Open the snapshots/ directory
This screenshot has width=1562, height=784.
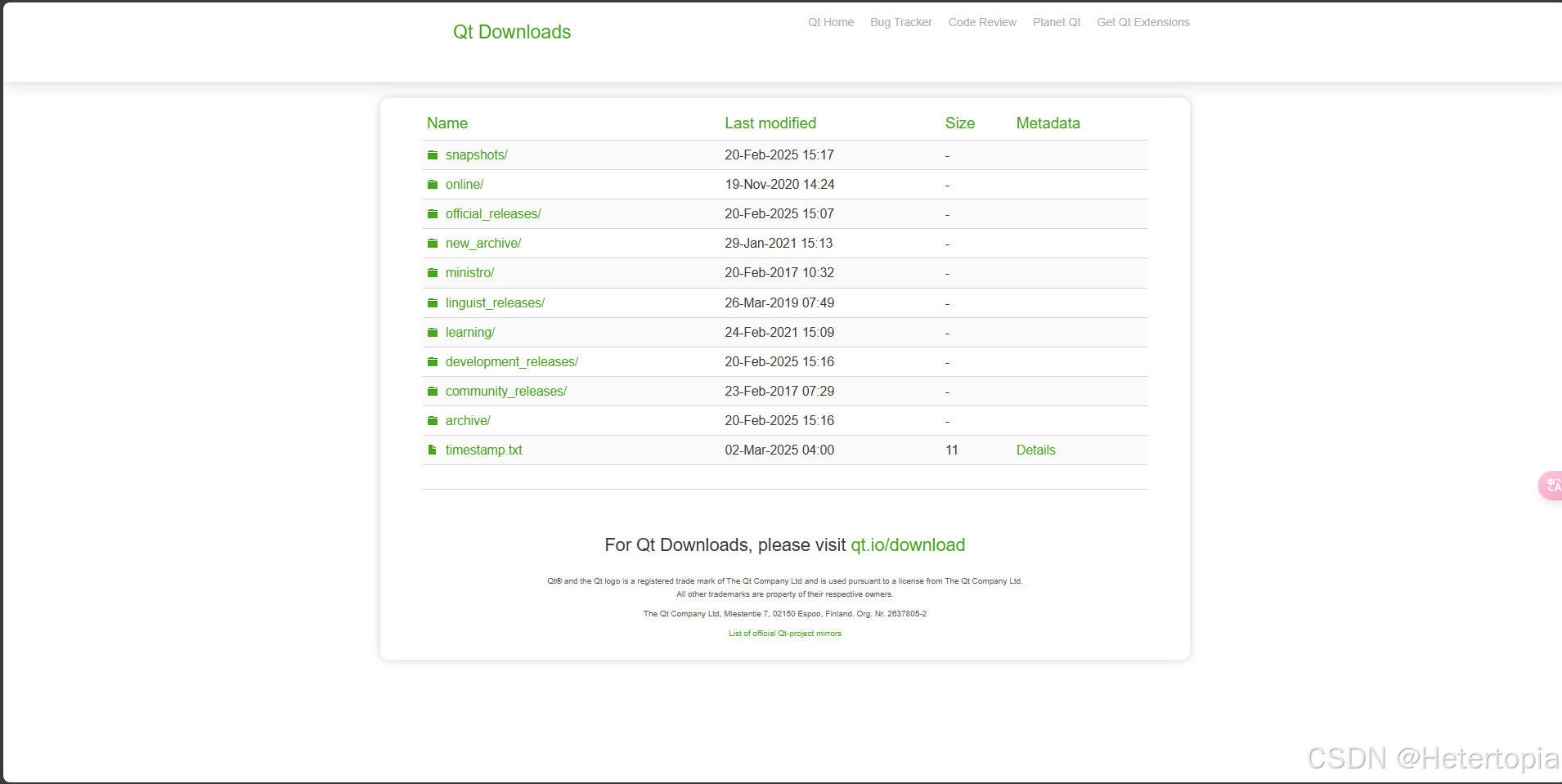click(477, 155)
